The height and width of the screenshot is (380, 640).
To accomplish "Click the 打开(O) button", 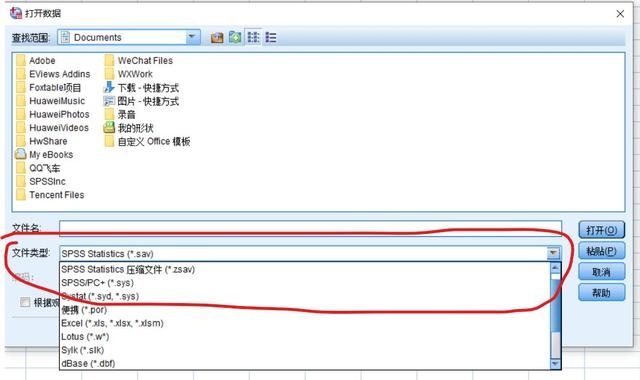I will coord(602,231).
